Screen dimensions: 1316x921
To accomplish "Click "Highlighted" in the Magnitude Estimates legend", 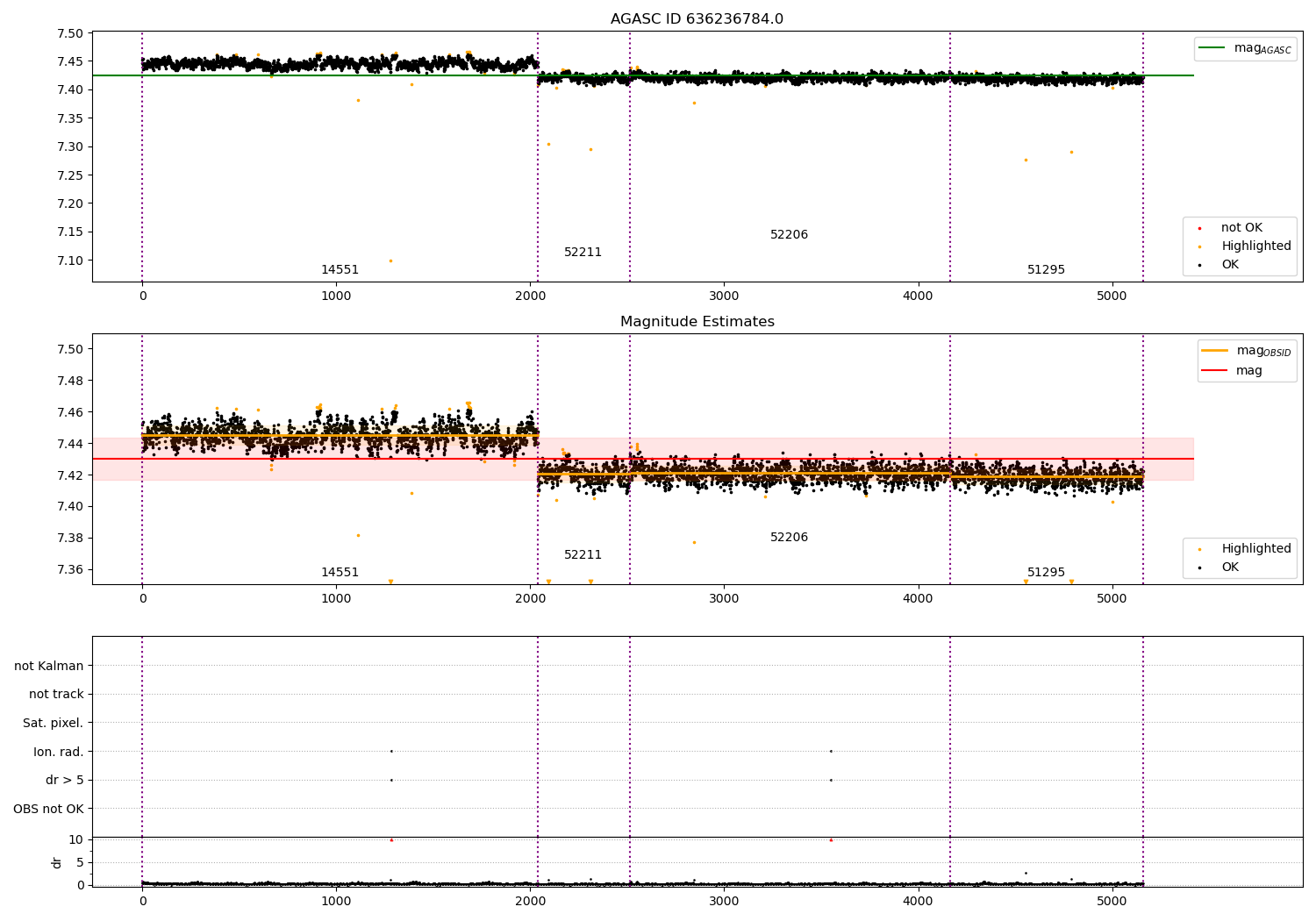I will pyautogui.click(x=1255, y=548).
